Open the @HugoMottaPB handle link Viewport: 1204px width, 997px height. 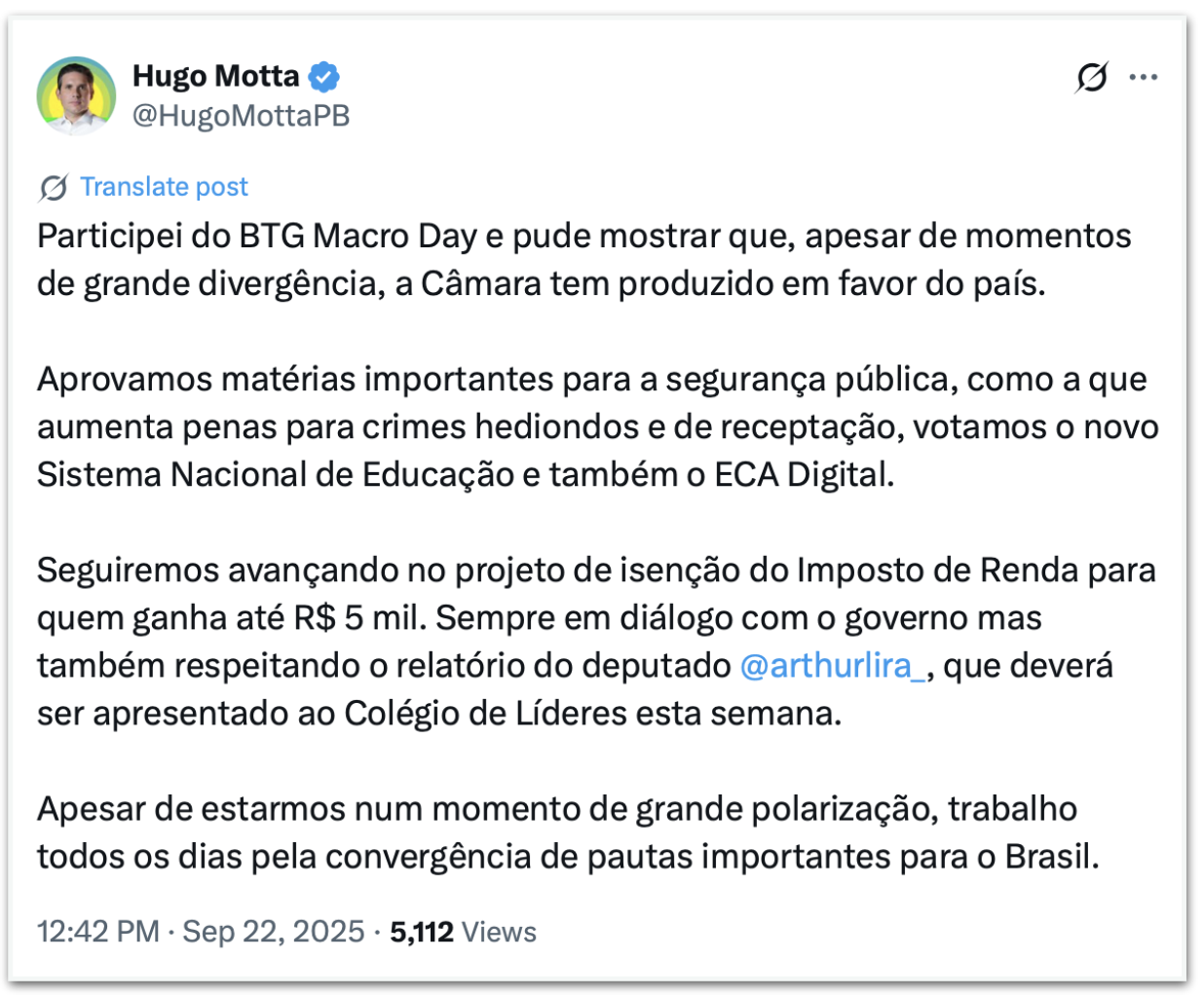[241, 115]
